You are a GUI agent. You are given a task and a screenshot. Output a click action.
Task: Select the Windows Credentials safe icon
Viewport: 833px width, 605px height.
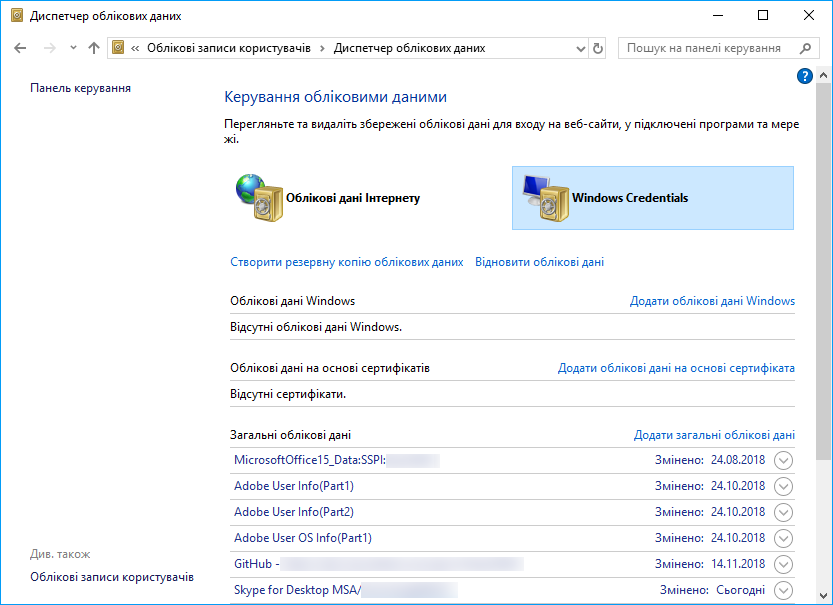click(x=542, y=198)
